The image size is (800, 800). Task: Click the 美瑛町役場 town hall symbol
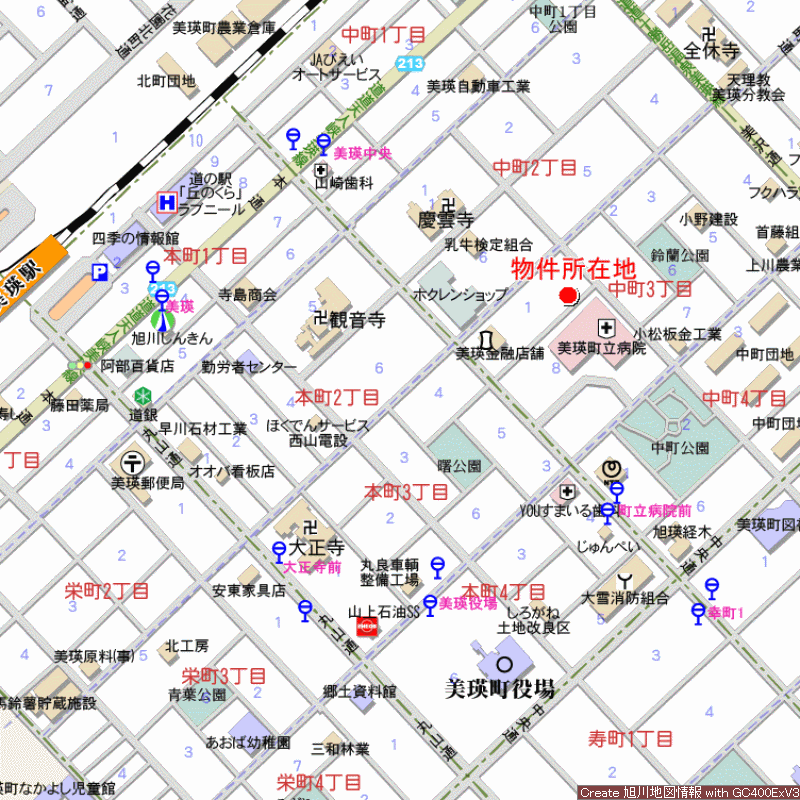(501, 662)
